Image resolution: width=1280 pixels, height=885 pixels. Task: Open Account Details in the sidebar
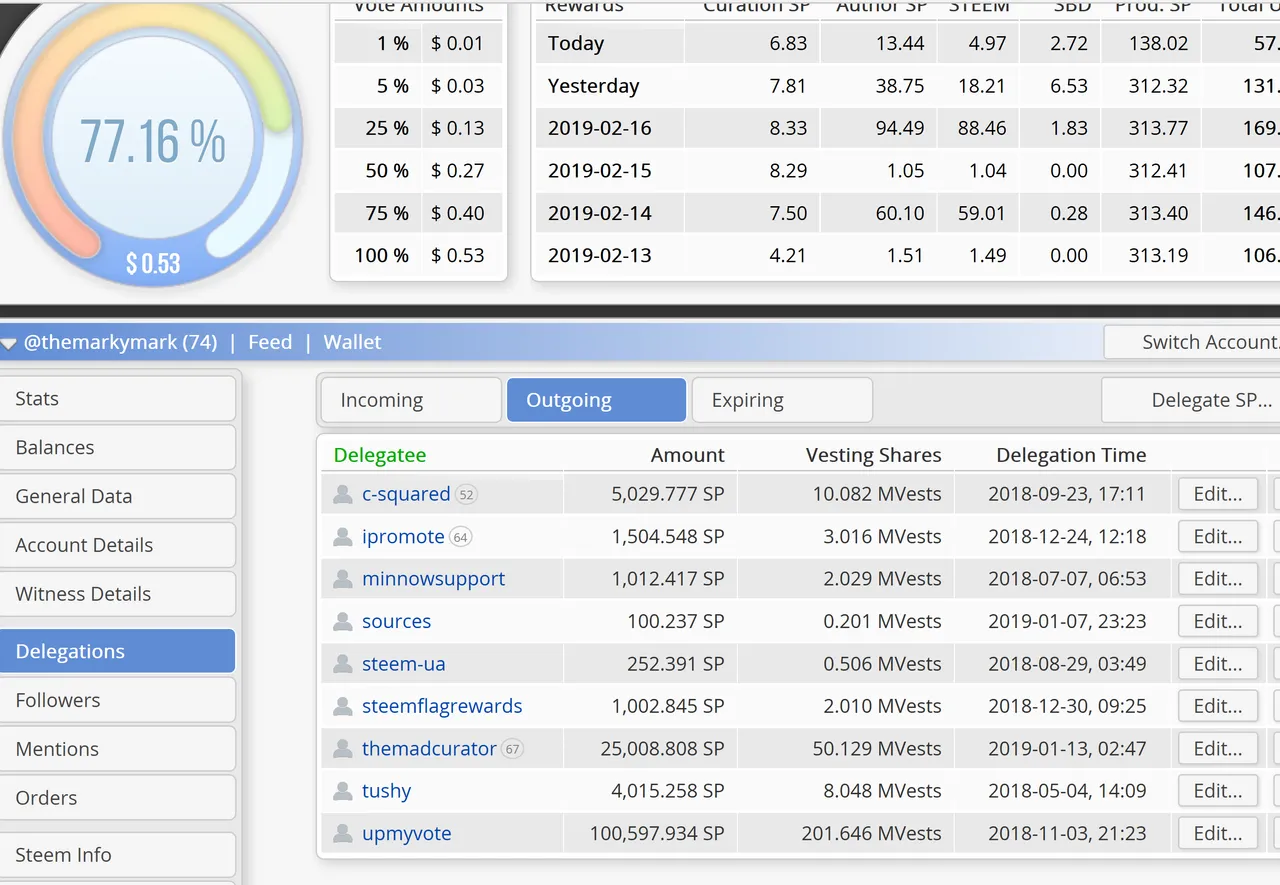click(x=117, y=545)
